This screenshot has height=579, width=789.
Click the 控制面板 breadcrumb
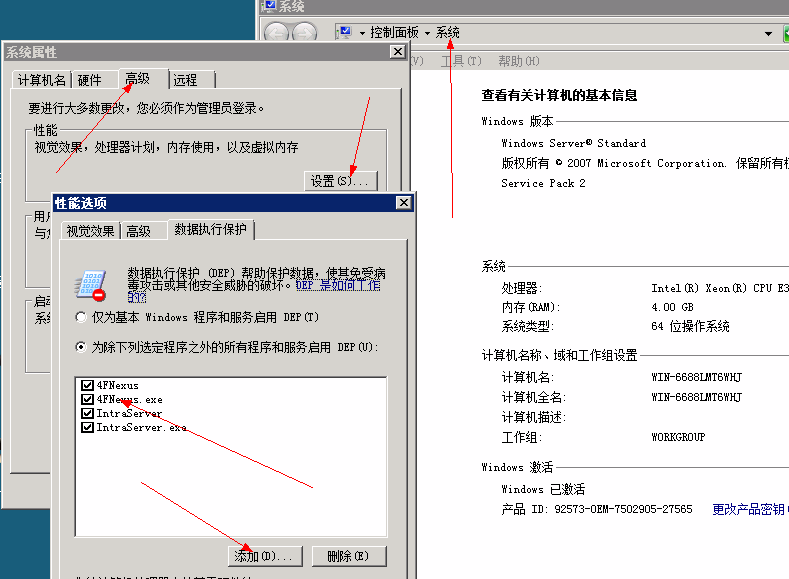(394, 33)
